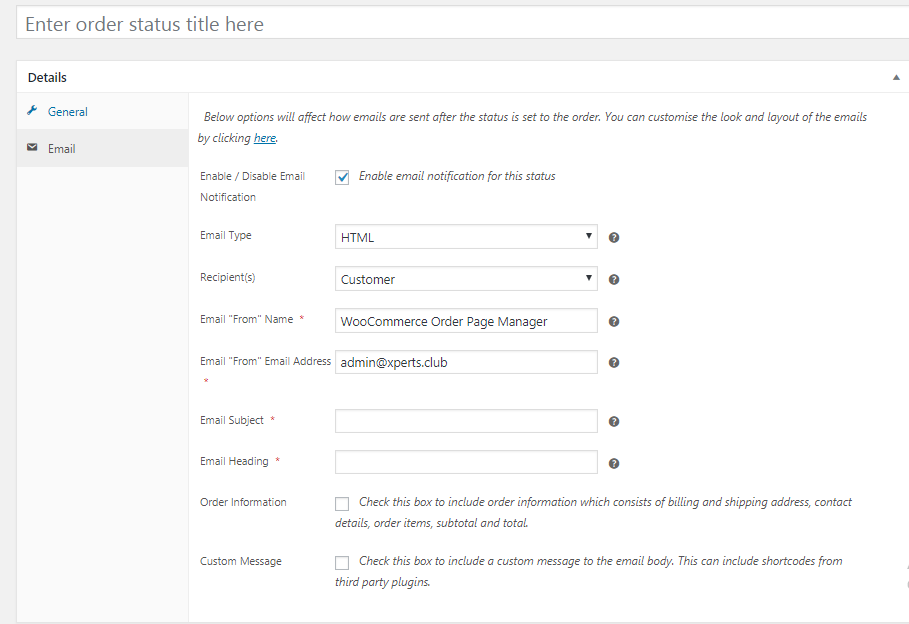Disable email notification for this status
909x624 pixels.
[343, 177]
